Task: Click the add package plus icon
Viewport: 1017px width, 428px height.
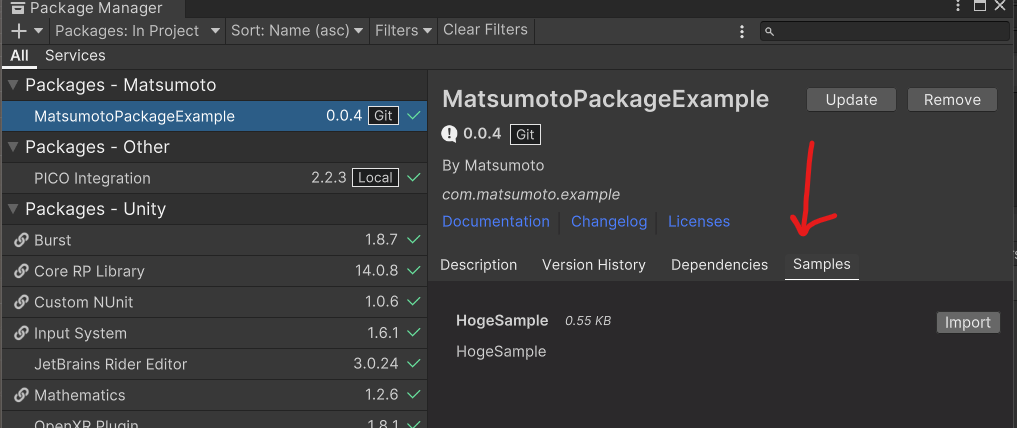Action: click(x=18, y=31)
